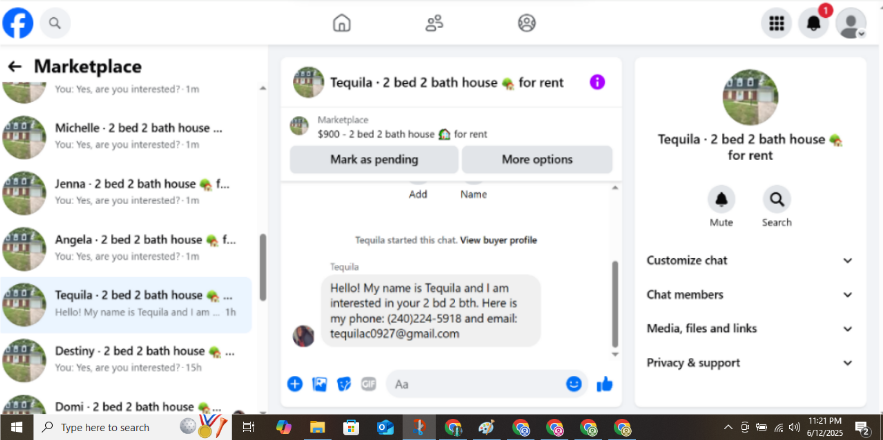Click the search magnifier beside the Facebook logo
Viewport: 883px width, 440px height.
pyautogui.click(x=55, y=23)
